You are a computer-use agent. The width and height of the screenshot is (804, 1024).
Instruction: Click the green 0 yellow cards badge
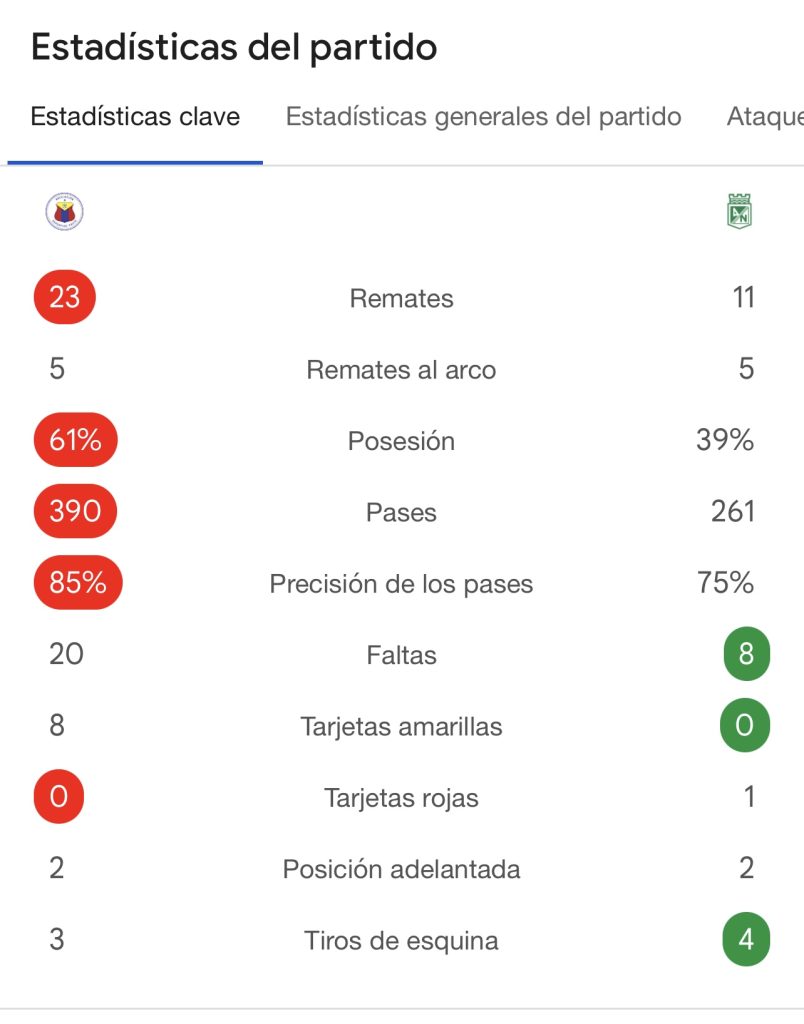click(745, 726)
